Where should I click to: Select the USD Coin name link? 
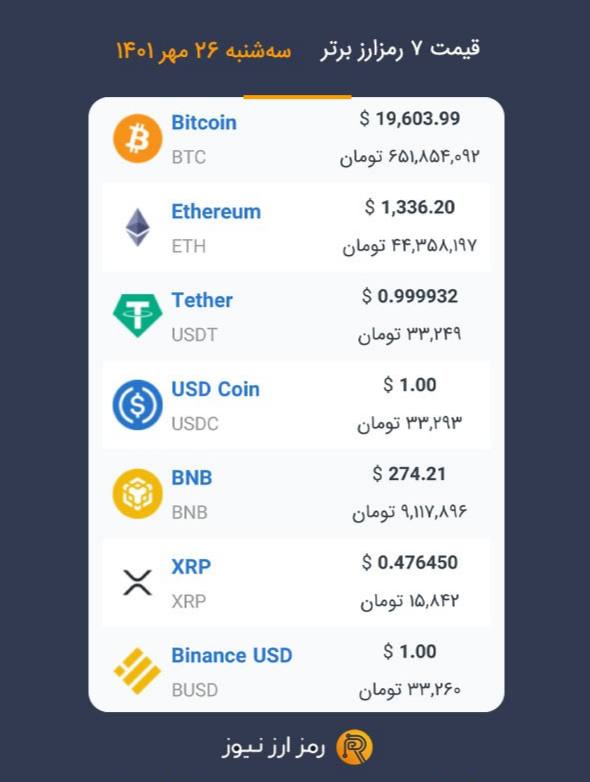[x=215, y=389]
